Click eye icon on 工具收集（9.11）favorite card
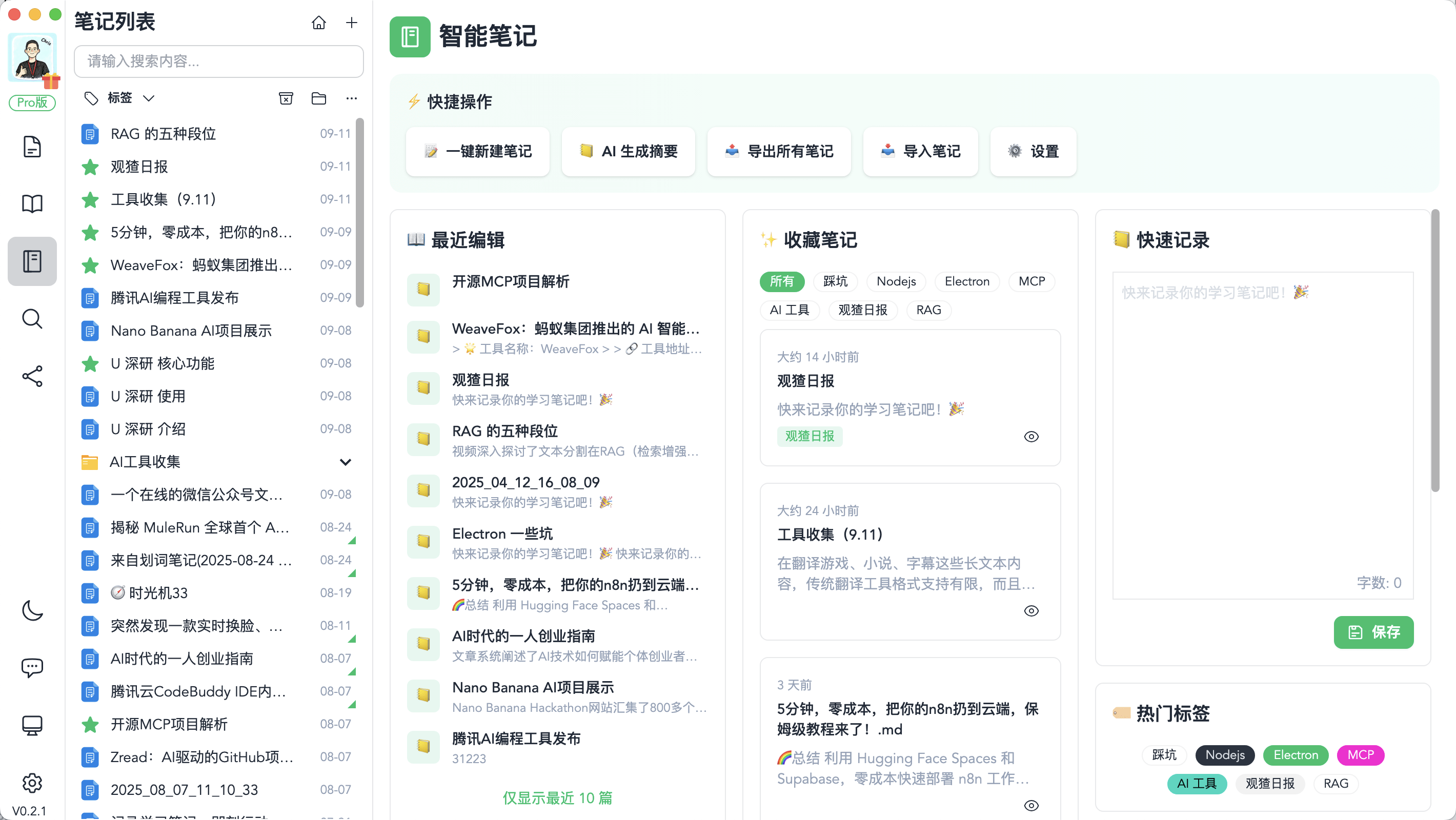Viewport: 1456px width, 820px height. (x=1032, y=611)
